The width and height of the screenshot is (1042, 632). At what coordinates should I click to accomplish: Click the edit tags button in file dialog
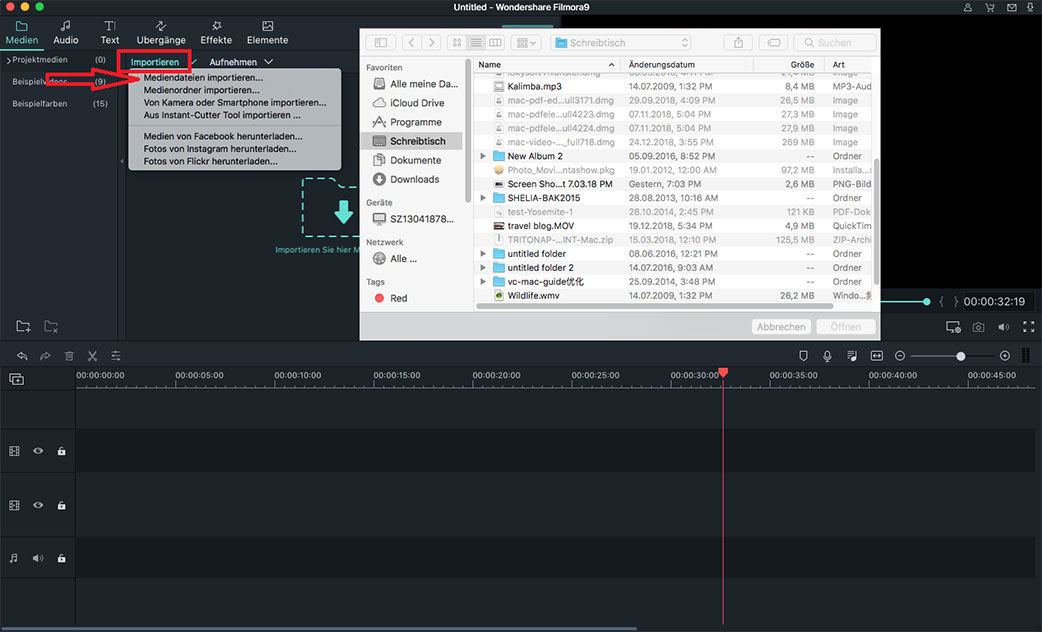(x=774, y=43)
